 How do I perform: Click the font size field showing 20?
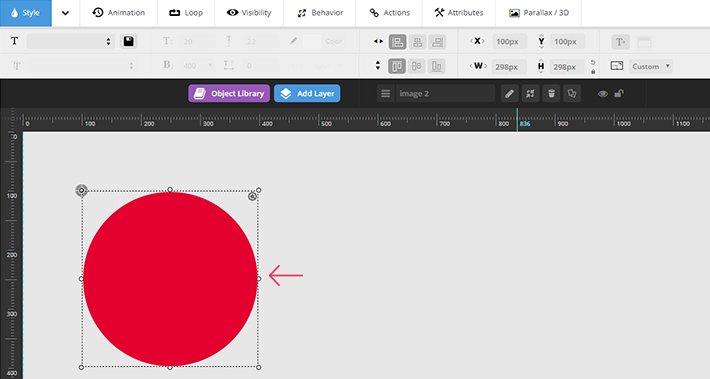point(197,41)
